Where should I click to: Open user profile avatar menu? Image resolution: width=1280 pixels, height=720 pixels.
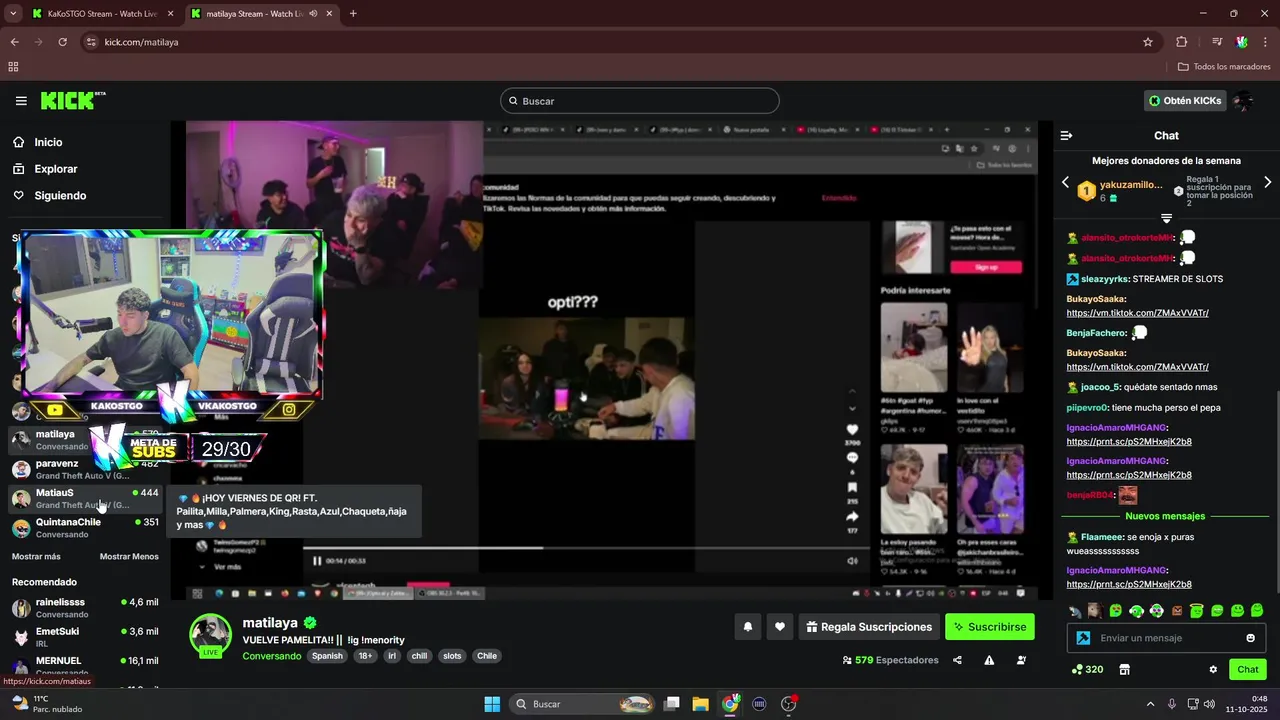pyautogui.click(x=1243, y=101)
